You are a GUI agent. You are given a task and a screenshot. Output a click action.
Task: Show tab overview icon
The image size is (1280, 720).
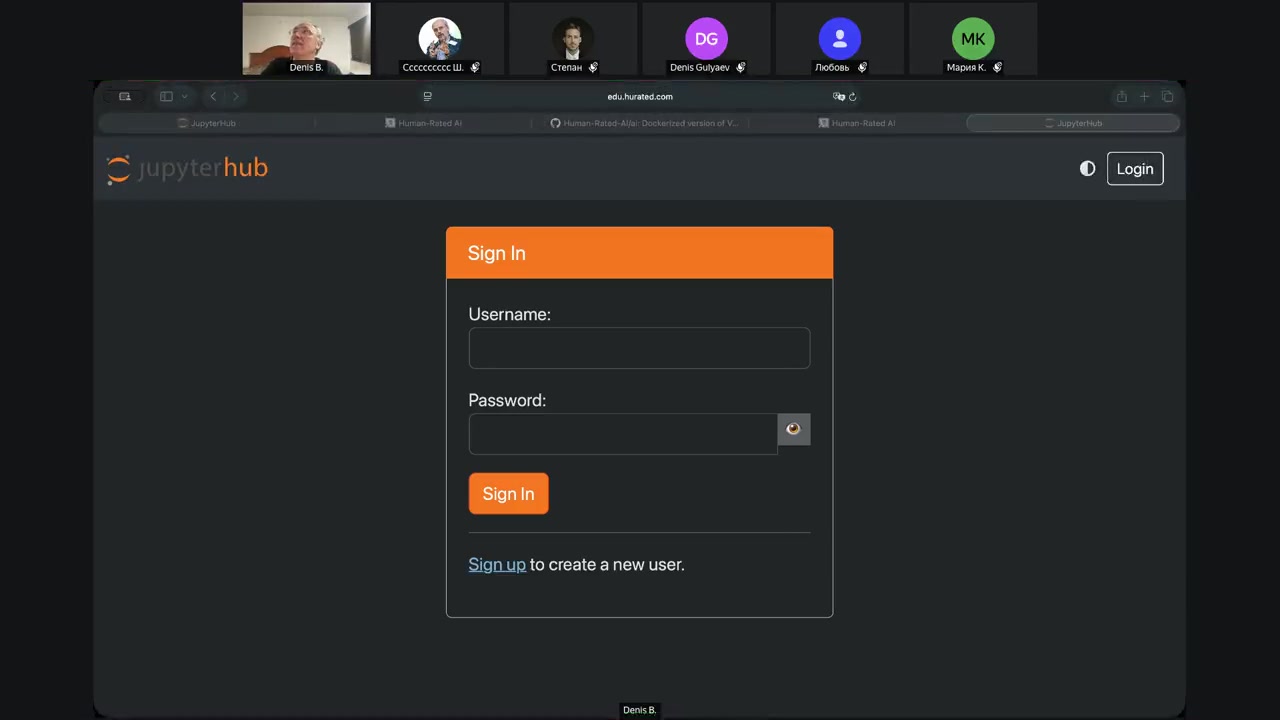(1167, 97)
